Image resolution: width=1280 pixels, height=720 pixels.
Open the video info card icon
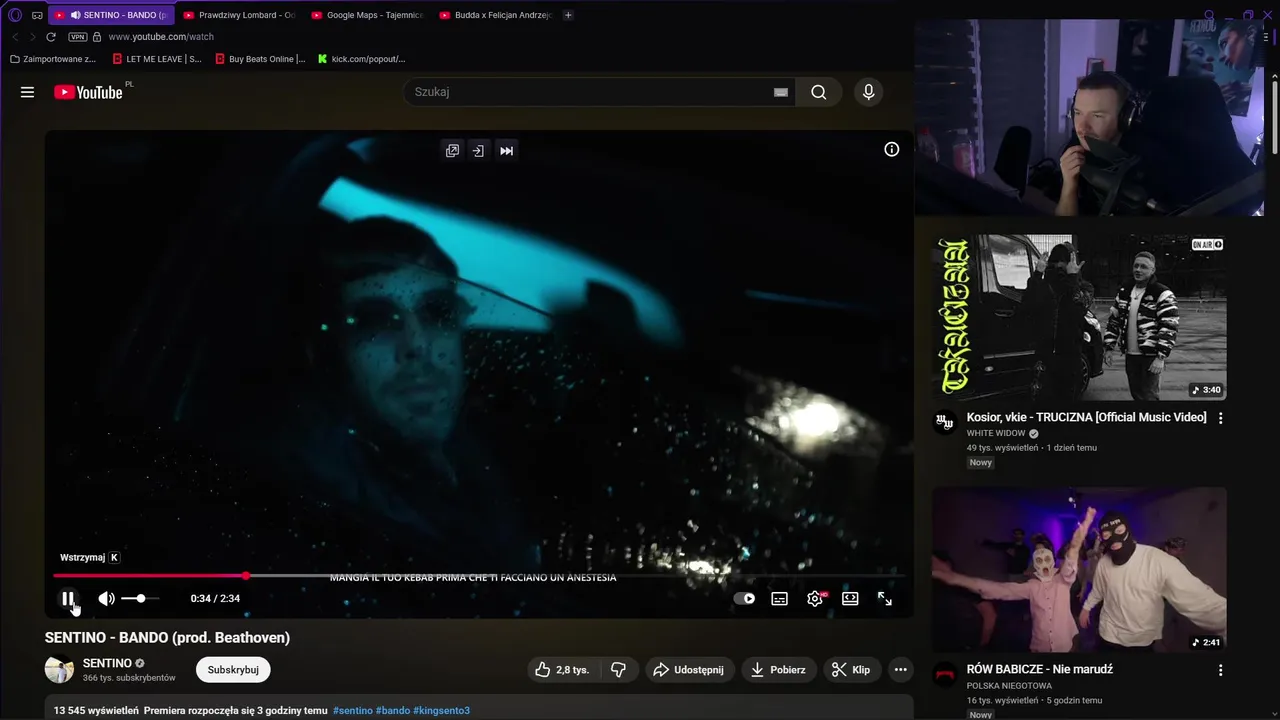(x=892, y=149)
